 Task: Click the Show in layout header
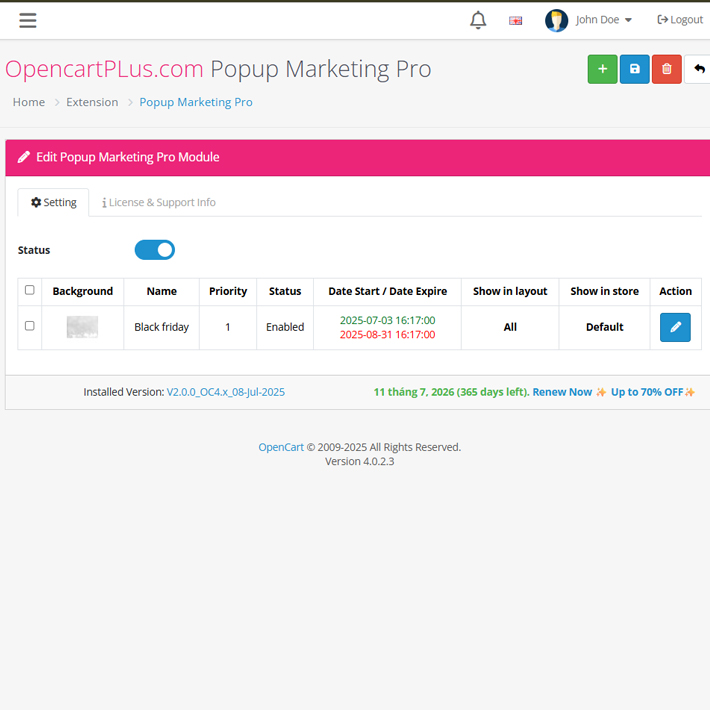click(510, 291)
